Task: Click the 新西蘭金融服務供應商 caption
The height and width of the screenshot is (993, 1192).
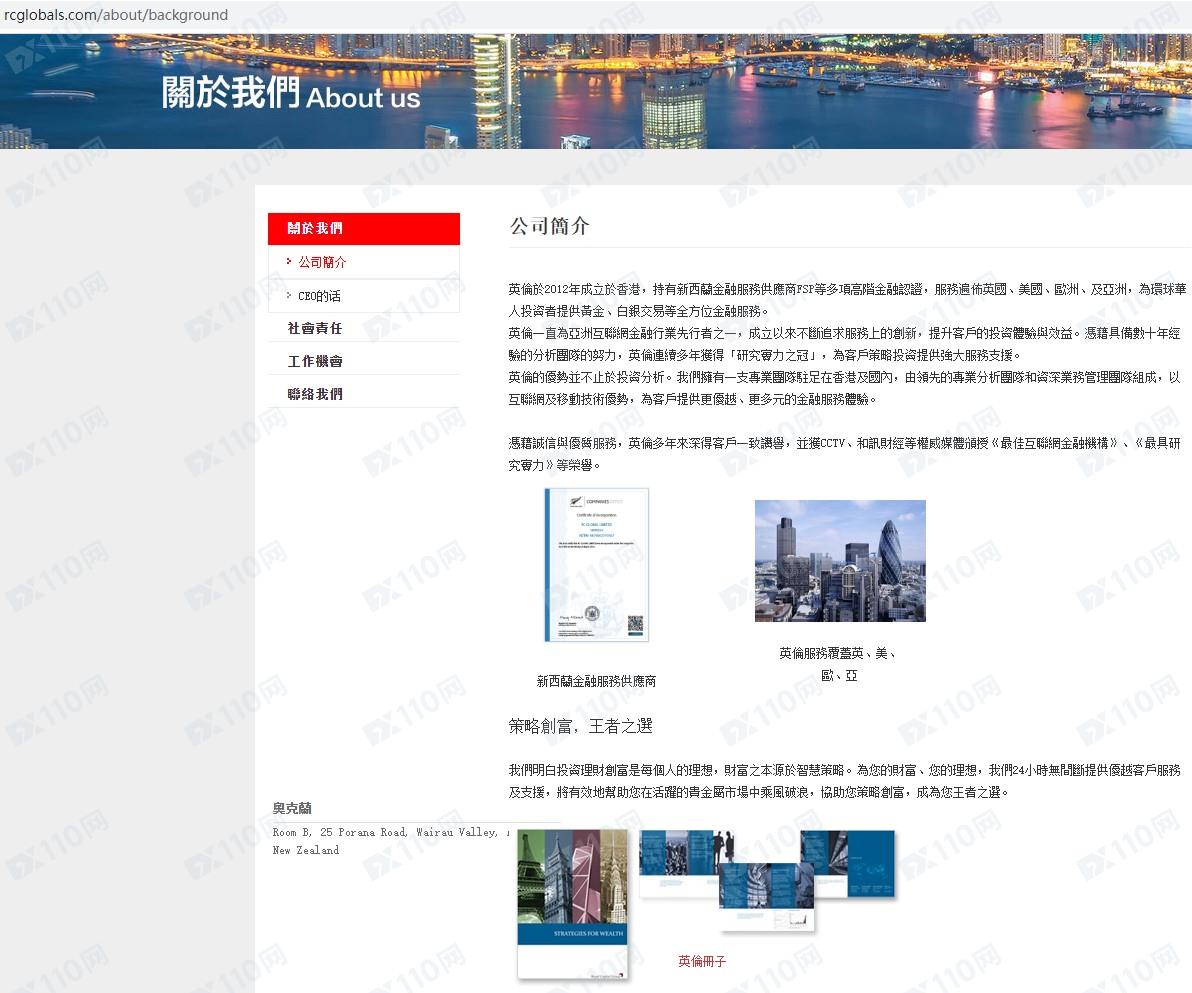Action: click(596, 681)
